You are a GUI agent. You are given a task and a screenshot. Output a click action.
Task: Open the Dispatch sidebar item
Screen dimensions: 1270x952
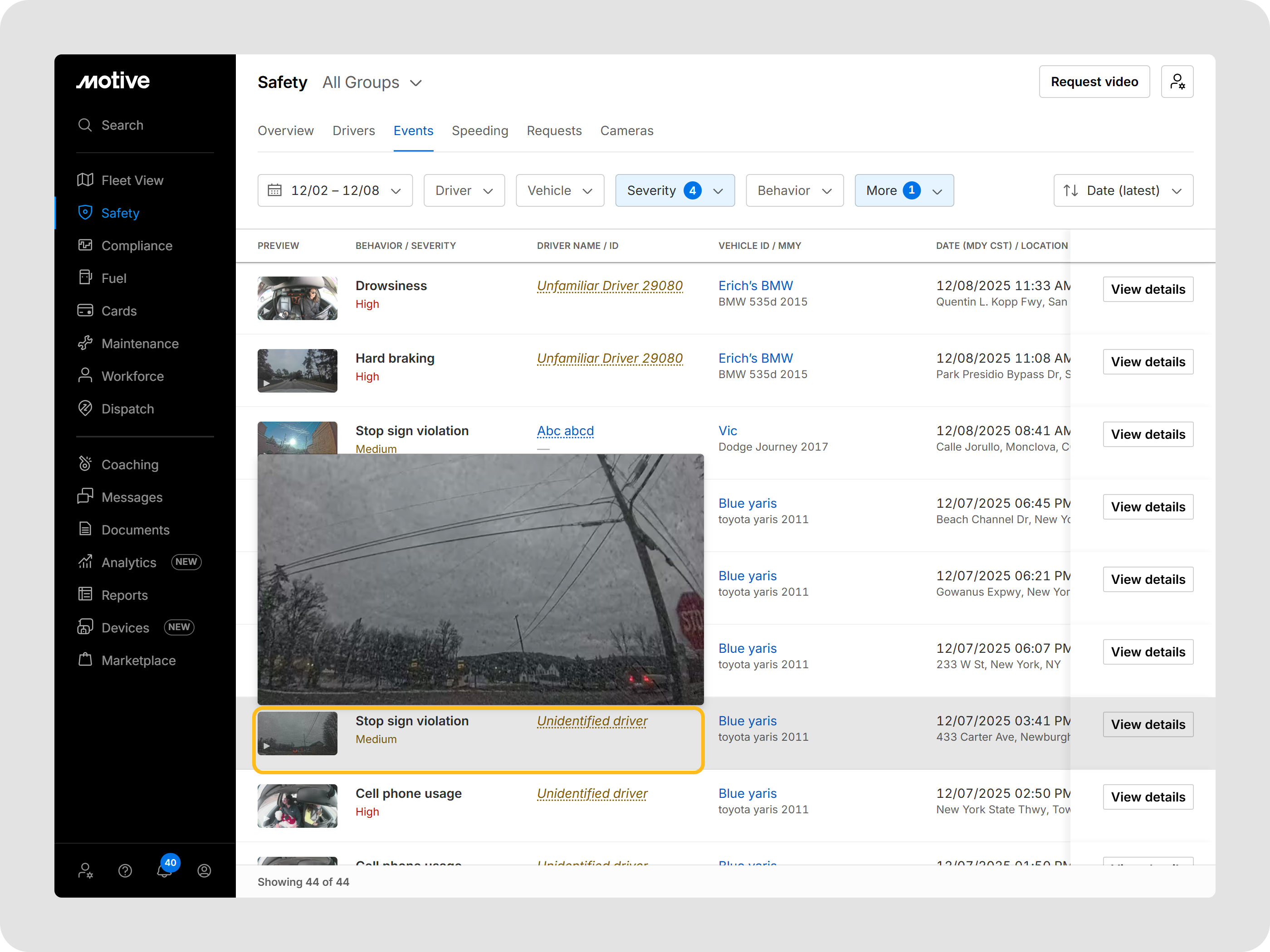(x=127, y=408)
